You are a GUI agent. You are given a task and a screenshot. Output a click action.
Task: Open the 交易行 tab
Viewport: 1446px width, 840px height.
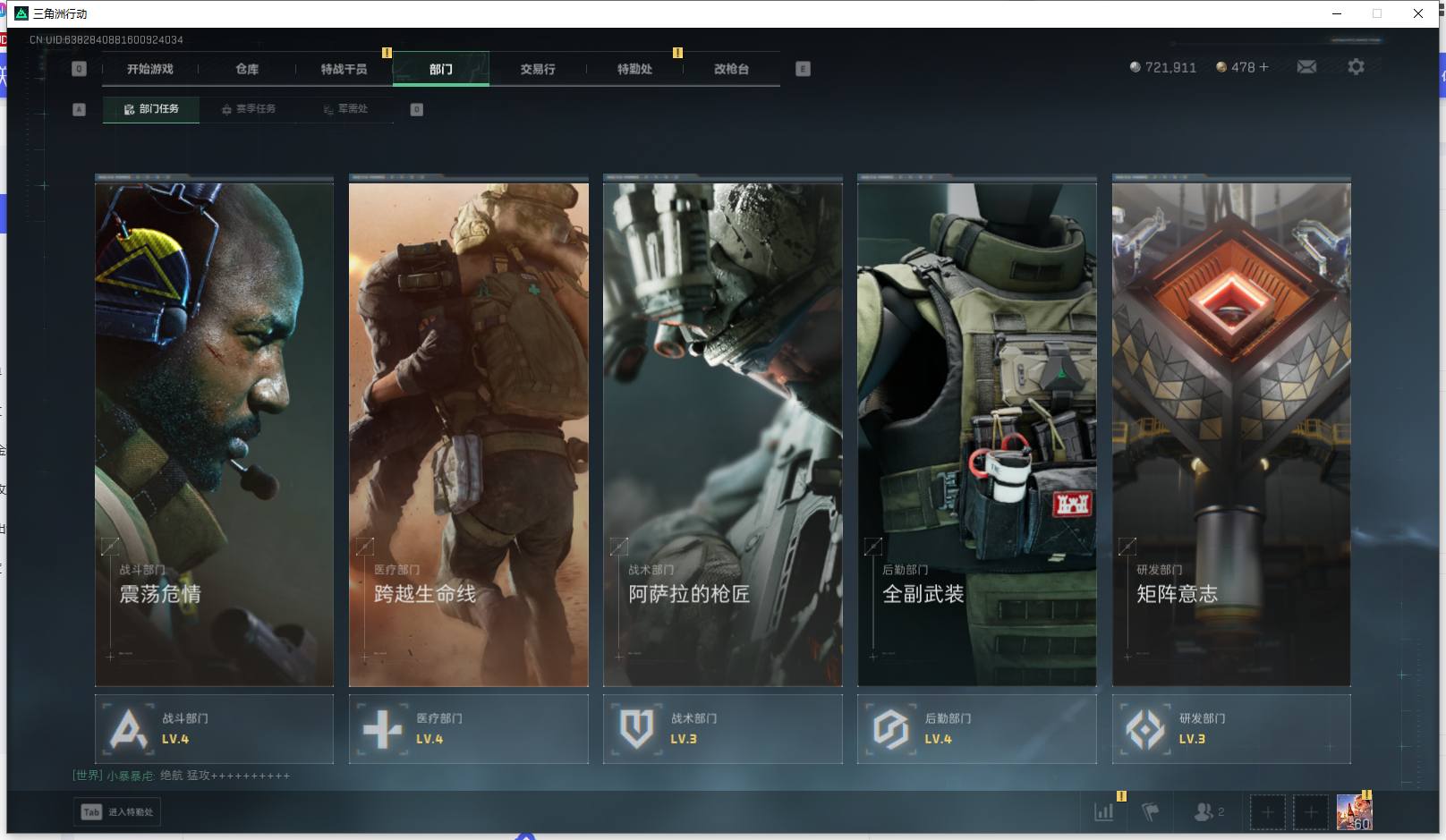pyautogui.click(x=538, y=69)
